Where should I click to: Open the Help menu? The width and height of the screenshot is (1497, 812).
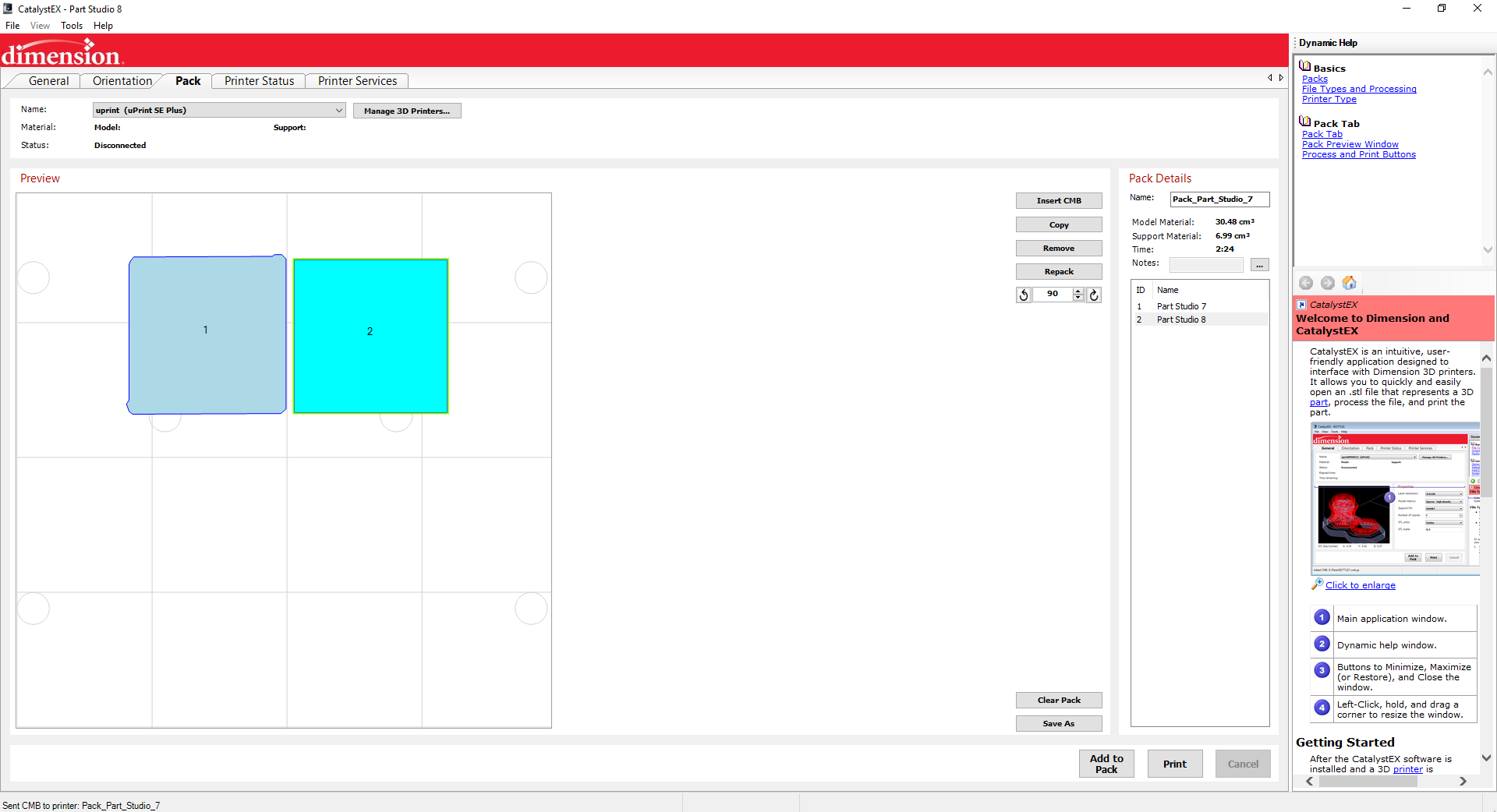[x=103, y=26]
